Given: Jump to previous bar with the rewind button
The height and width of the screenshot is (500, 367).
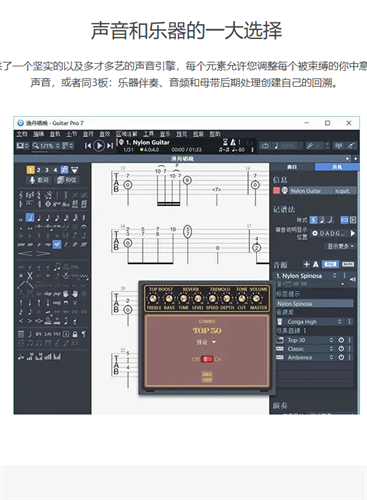Looking at the screenshot, I should pos(88,146).
